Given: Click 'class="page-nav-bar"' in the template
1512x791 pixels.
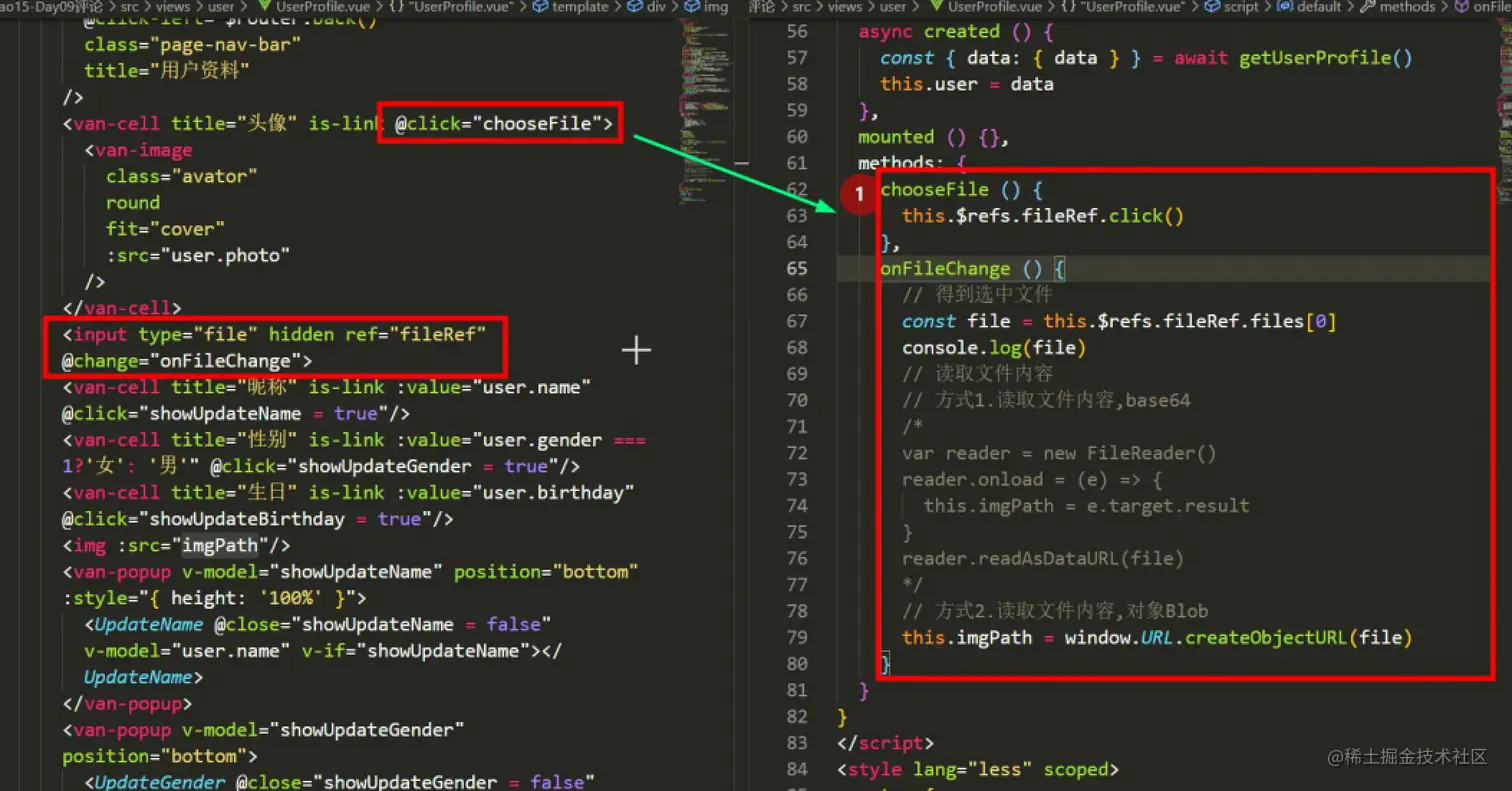Looking at the screenshot, I should tap(193, 45).
